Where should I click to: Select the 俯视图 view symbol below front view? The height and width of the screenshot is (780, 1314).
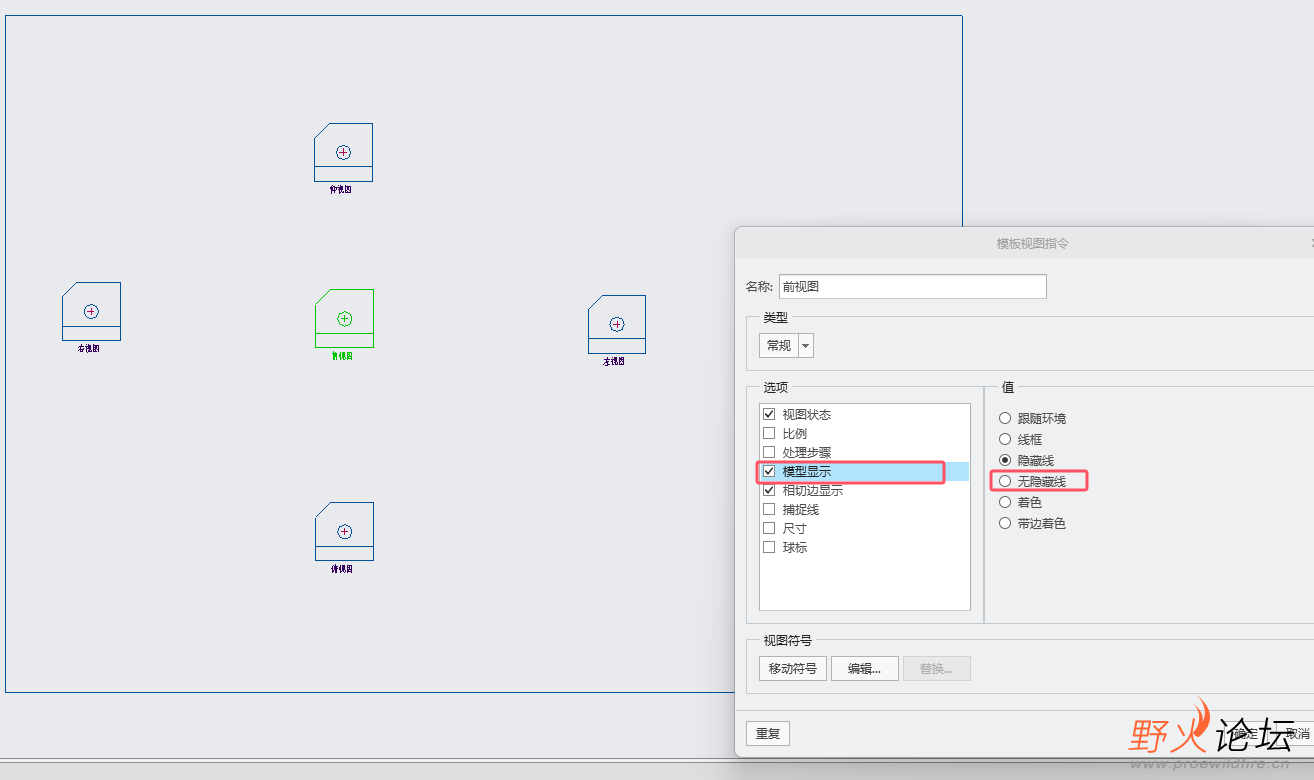(344, 531)
